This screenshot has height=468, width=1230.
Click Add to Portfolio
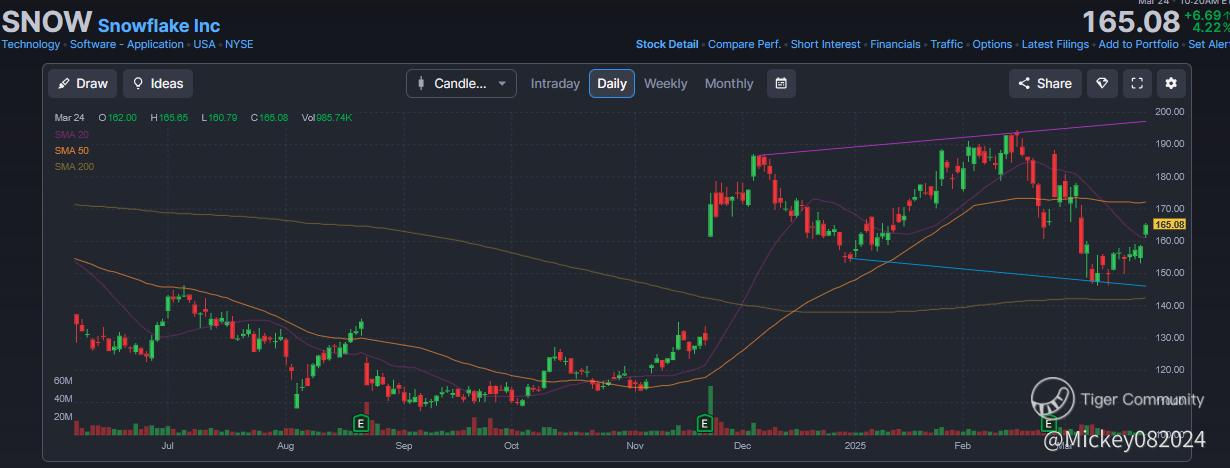(1138, 44)
